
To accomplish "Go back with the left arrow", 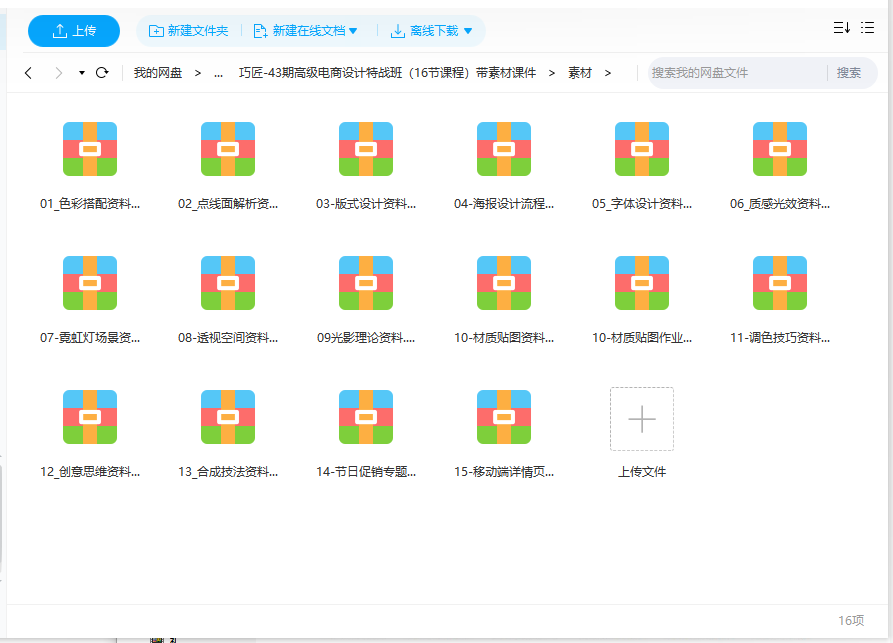I will (x=28, y=73).
